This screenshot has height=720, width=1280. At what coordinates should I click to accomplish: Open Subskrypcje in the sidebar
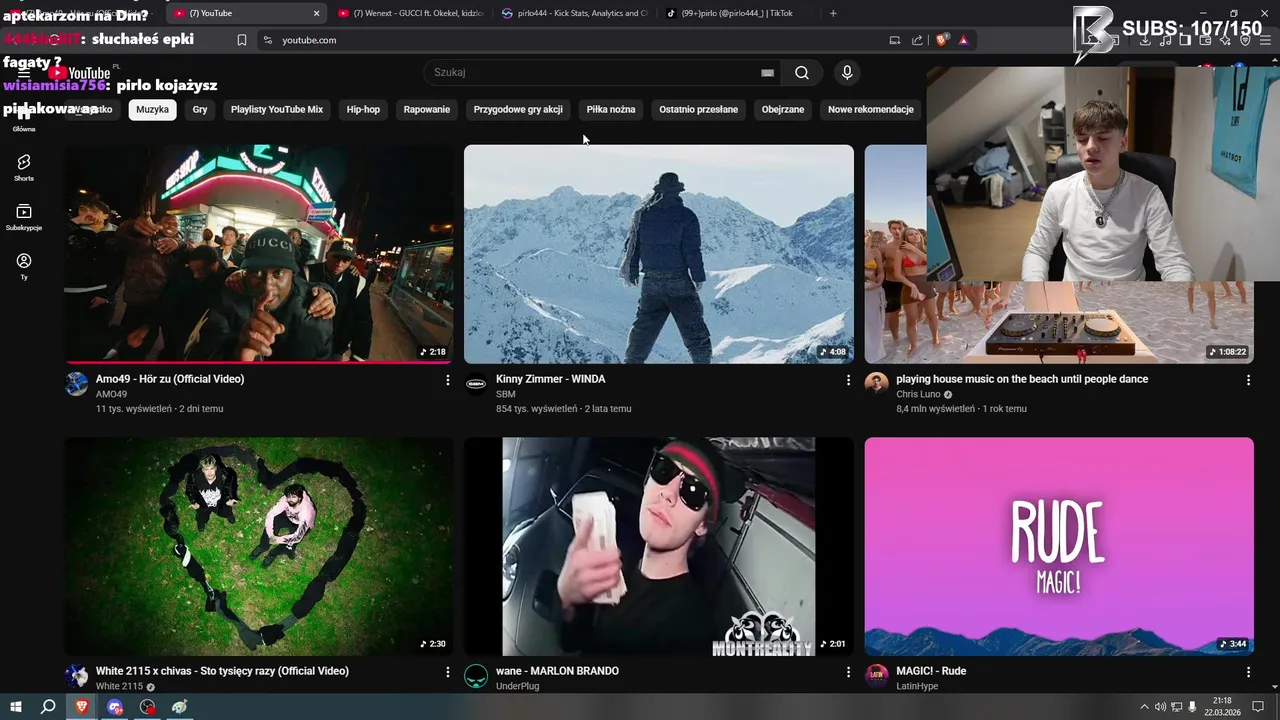click(24, 217)
